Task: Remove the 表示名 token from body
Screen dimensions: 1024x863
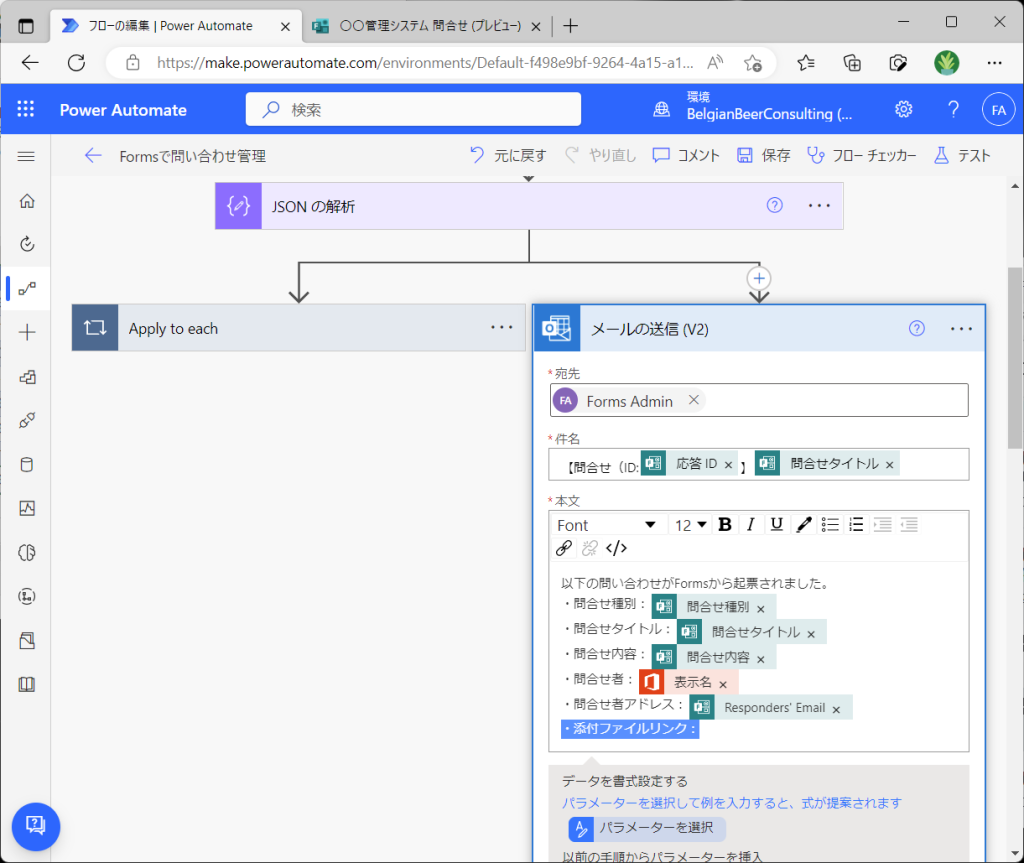Action: (723, 685)
